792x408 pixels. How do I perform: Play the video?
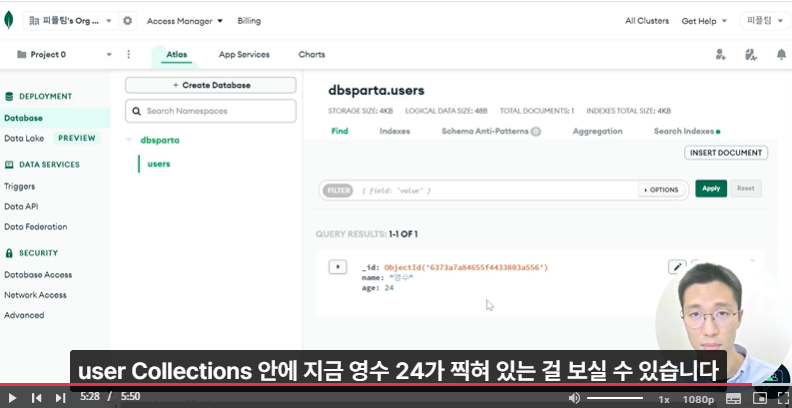click(x=13, y=398)
